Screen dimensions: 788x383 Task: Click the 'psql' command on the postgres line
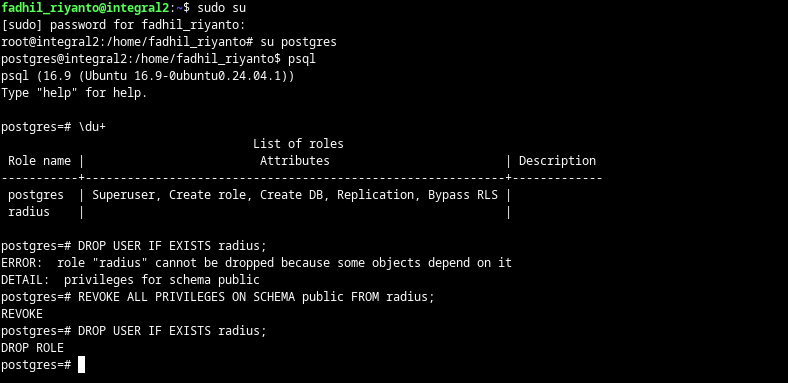(x=302, y=59)
